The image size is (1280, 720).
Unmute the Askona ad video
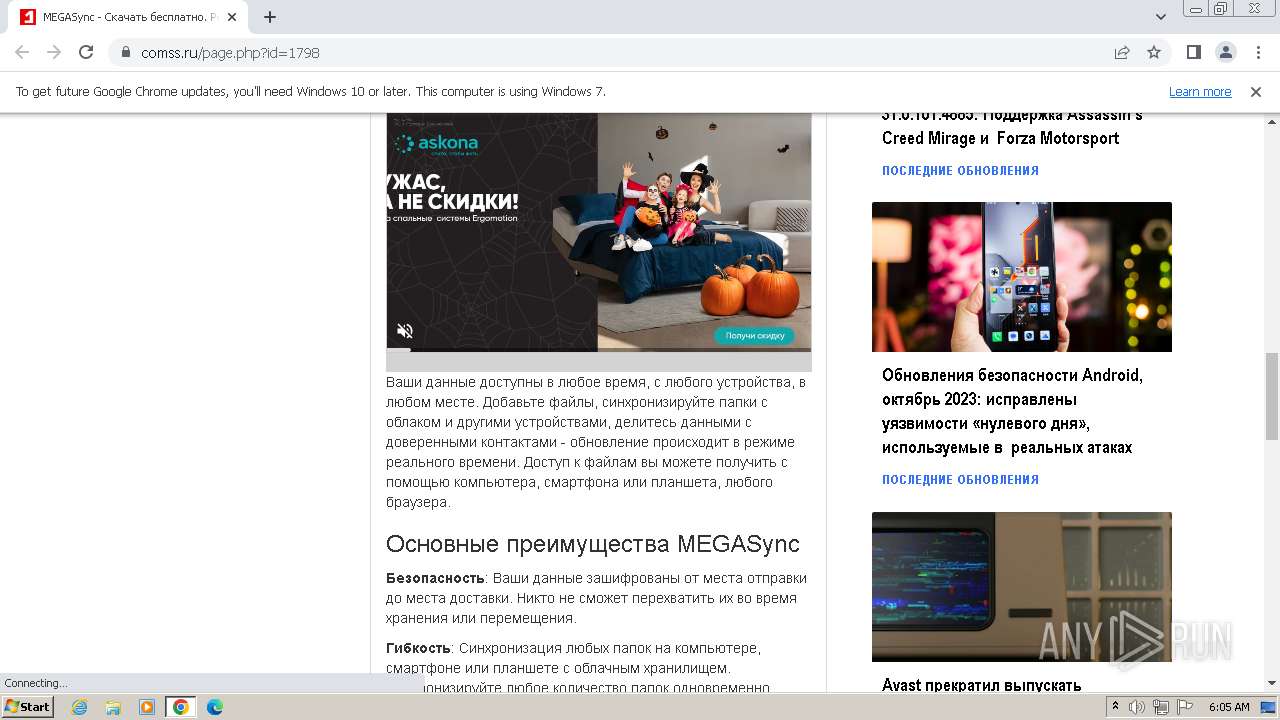[x=405, y=331]
